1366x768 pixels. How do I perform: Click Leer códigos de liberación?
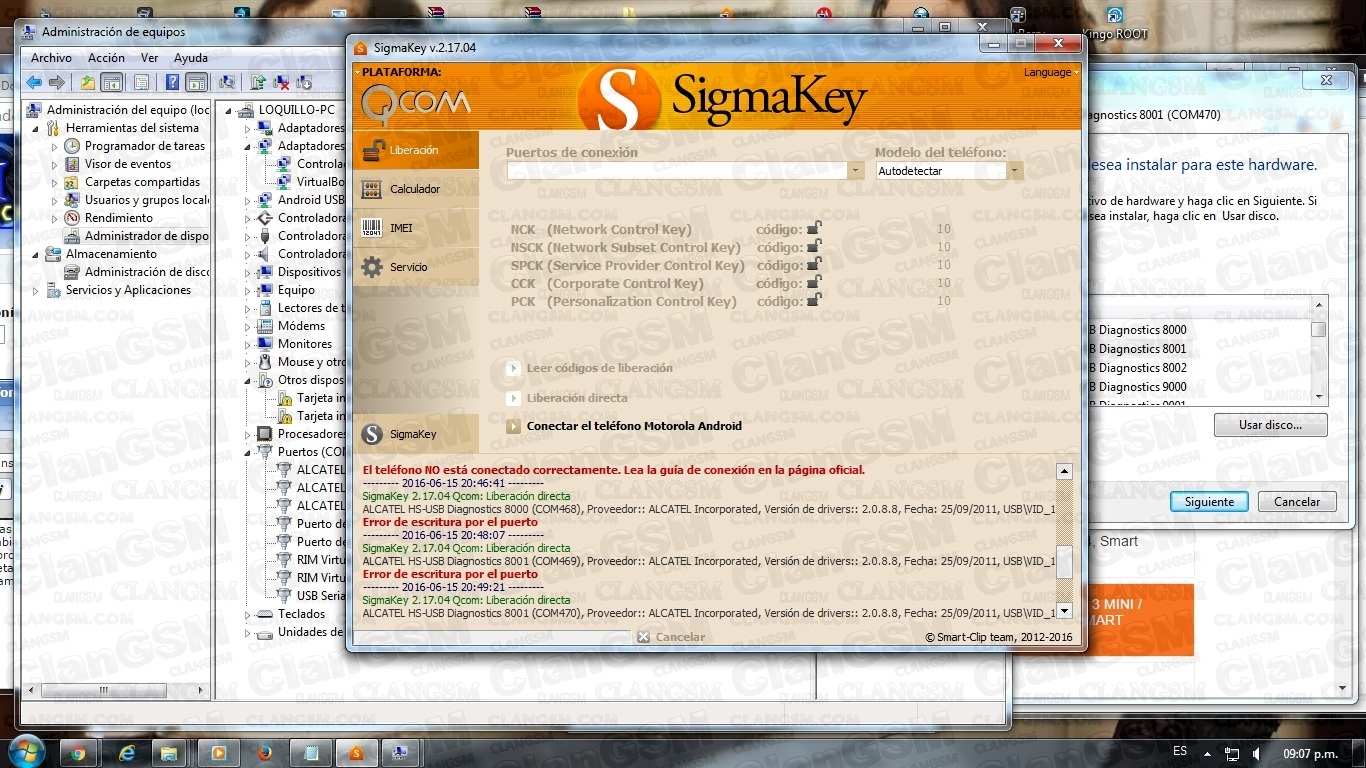[x=600, y=368]
